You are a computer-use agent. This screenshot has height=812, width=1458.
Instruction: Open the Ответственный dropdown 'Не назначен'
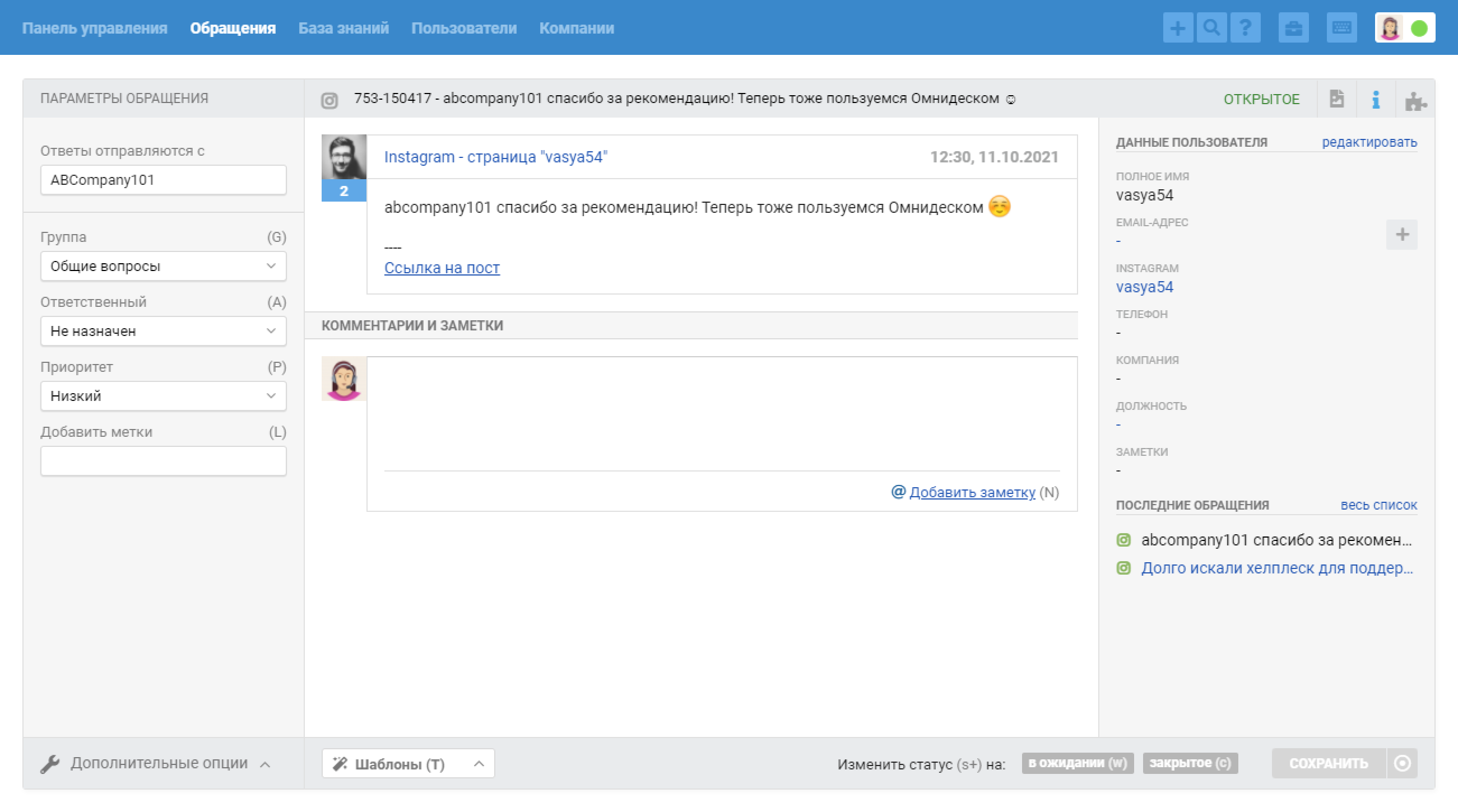click(x=163, y=331)
